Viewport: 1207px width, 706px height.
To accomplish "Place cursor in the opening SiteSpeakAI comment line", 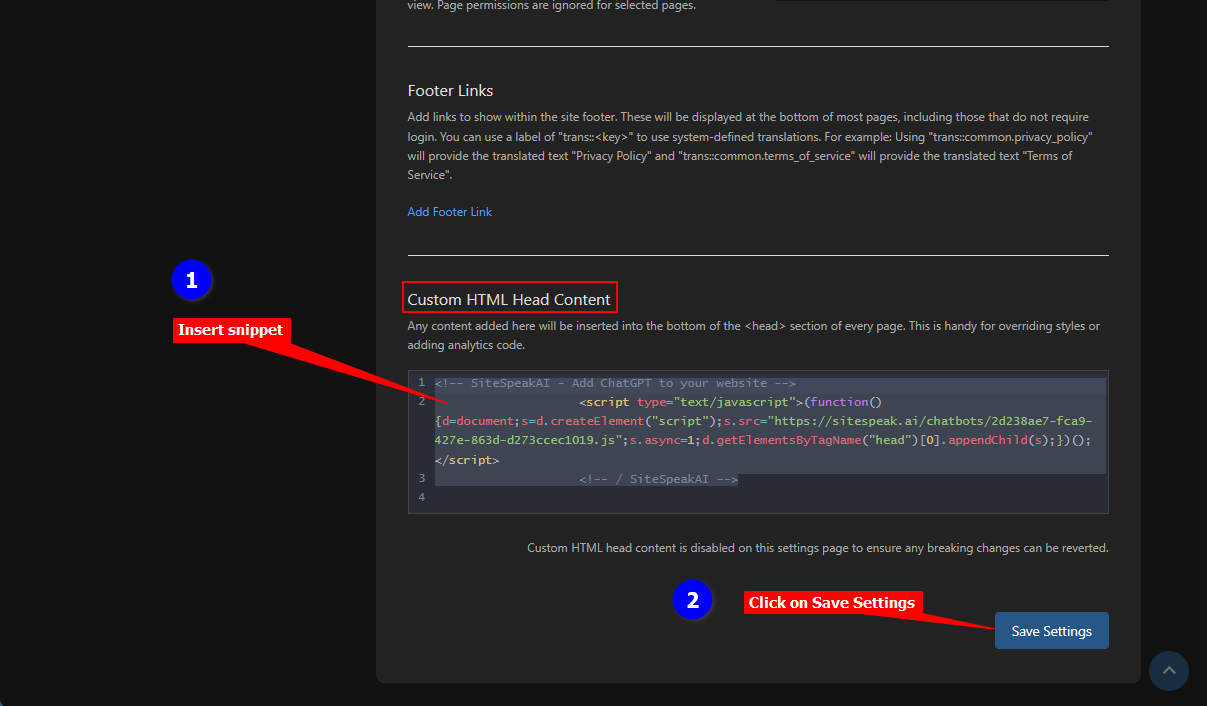I will click(615, 383).
